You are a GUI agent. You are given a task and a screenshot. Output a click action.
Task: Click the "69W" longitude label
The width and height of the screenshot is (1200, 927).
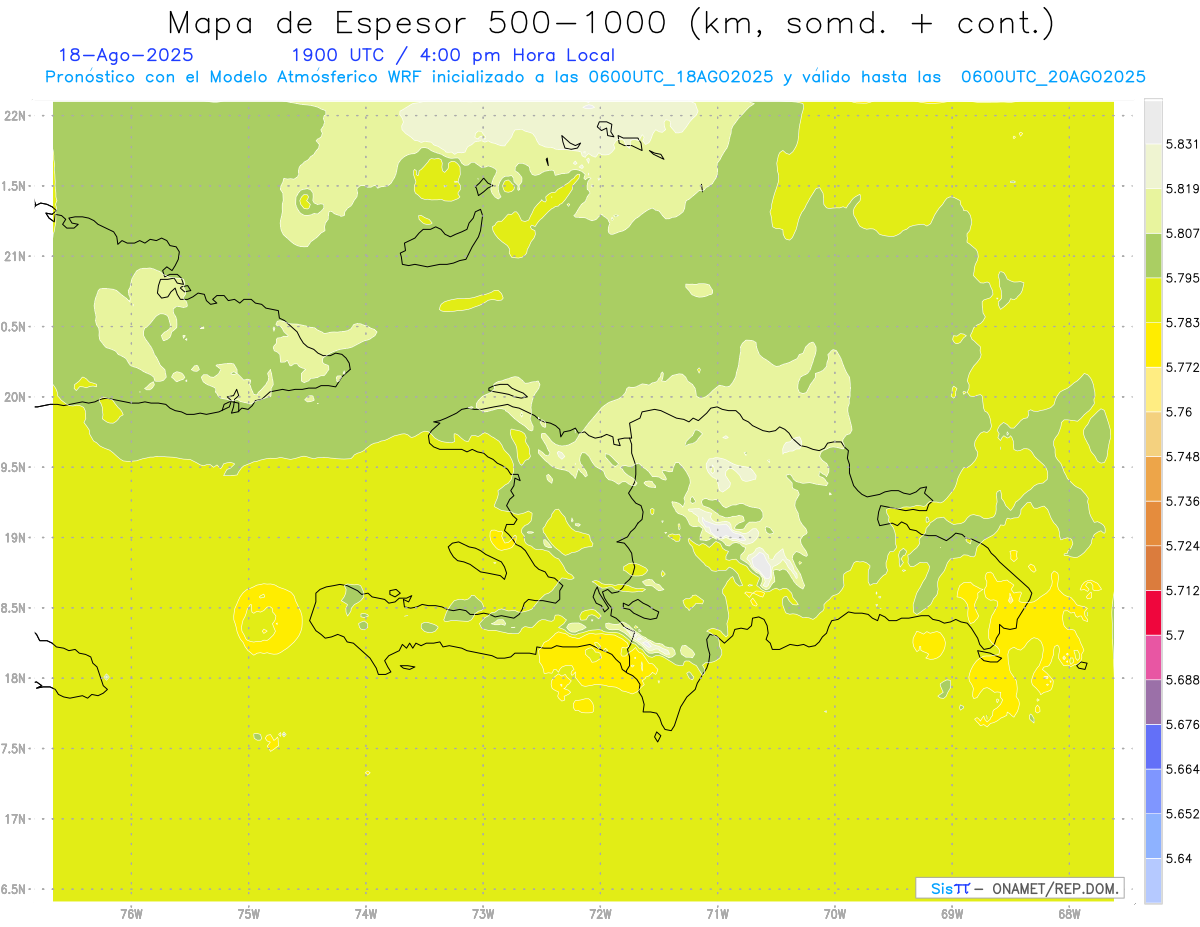[x=952, y=914]
